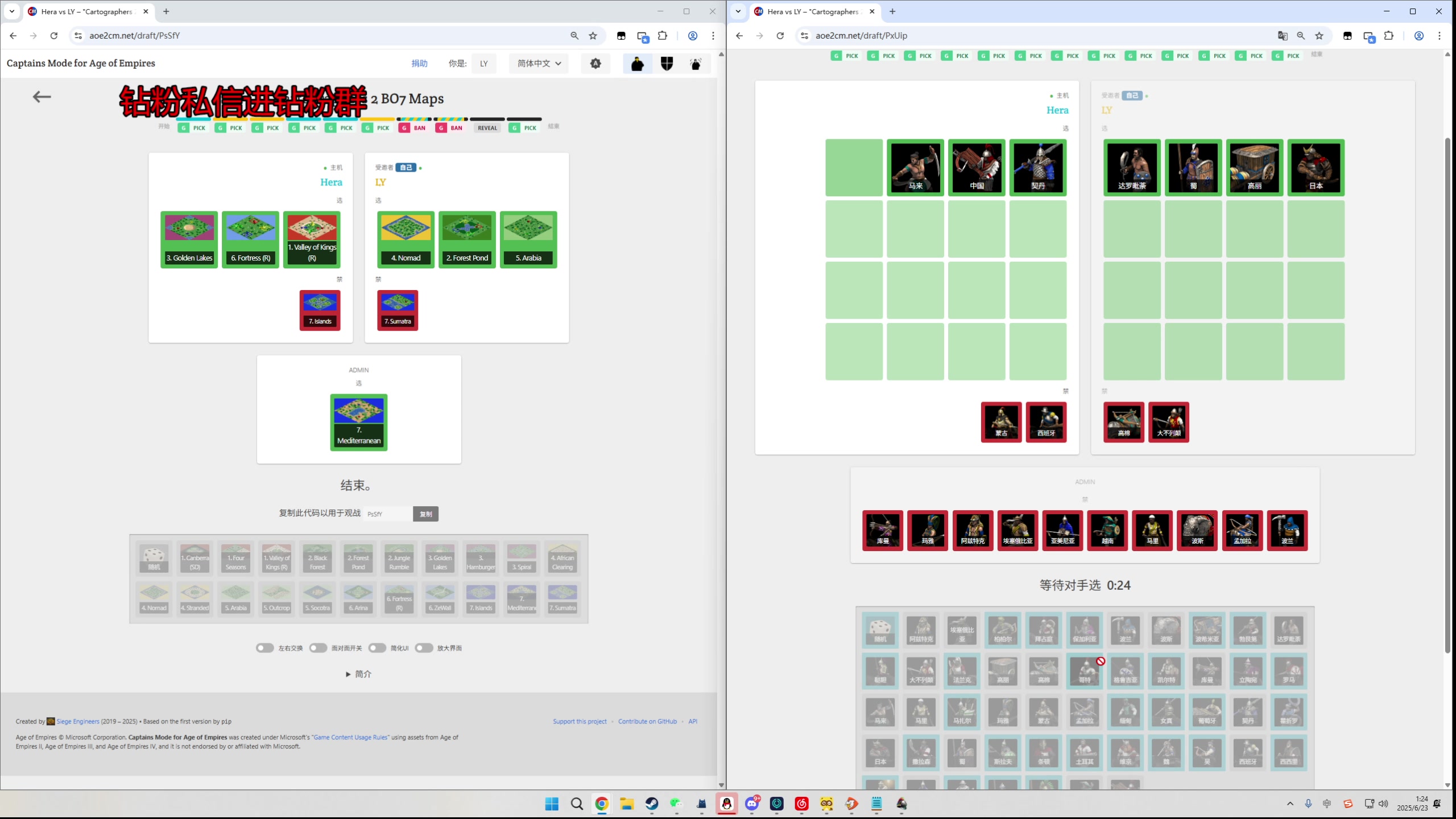Viewport: 1456px width, 819px height.
Task: Select 维京 civilization in selection grid
Action: 1126,752
